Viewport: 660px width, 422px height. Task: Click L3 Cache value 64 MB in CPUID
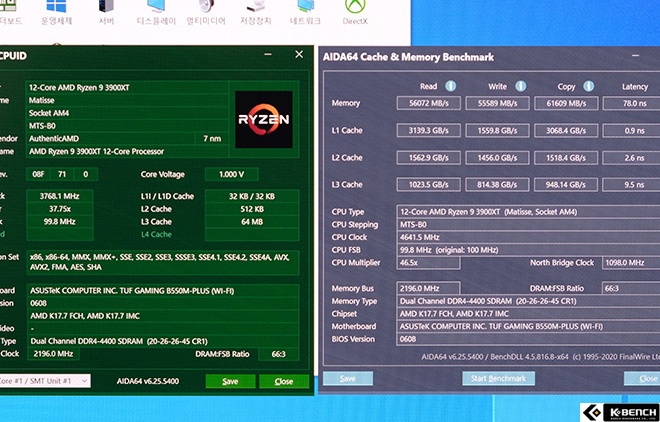click(252, 221)
